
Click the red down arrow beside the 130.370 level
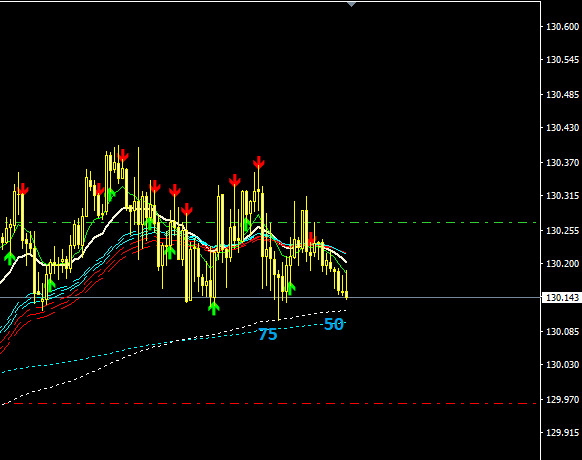tap(259, 162)
